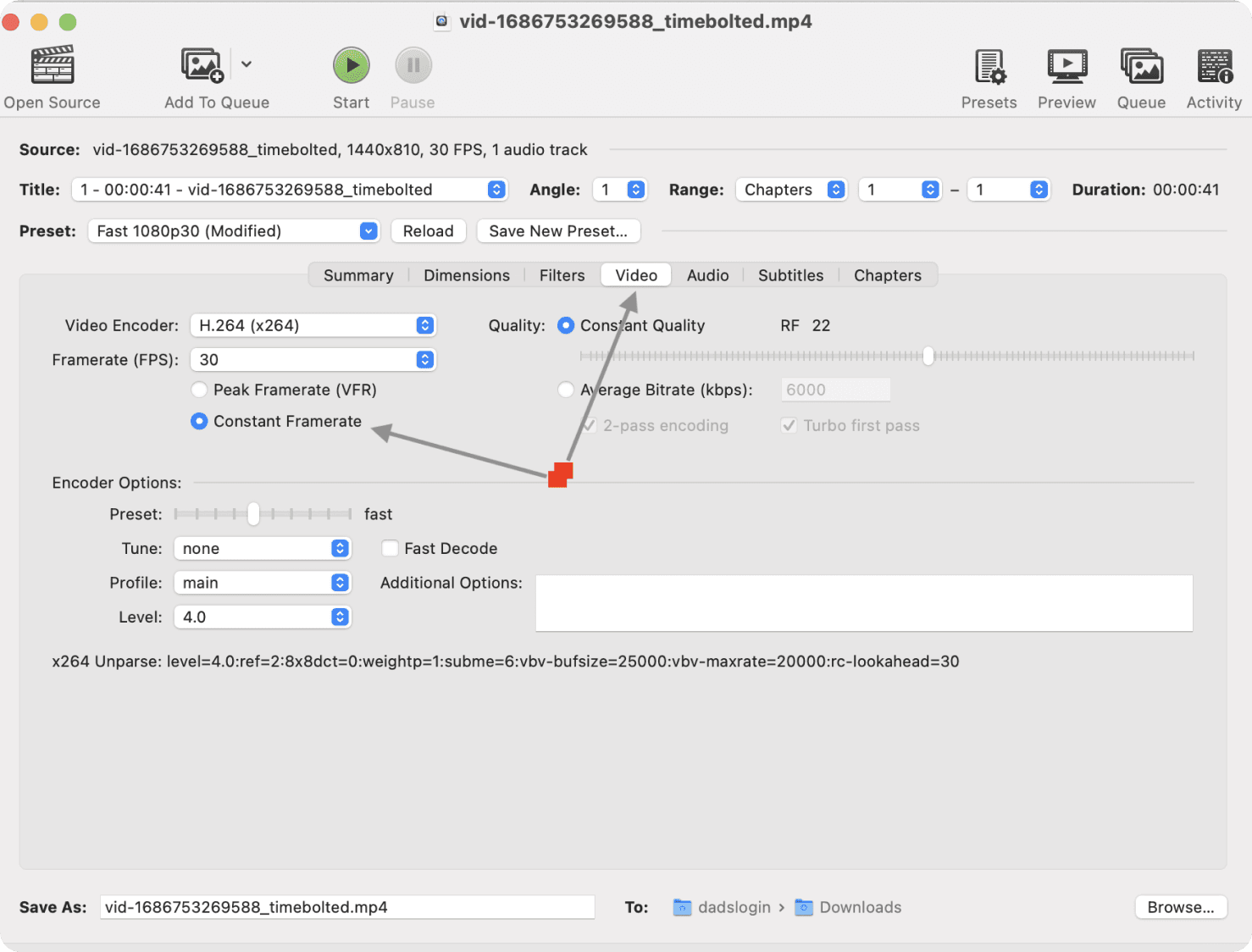Viewport: 1252px width, 952px height.
Task: Switch to the Filters tab
Action: coord(562,275)
